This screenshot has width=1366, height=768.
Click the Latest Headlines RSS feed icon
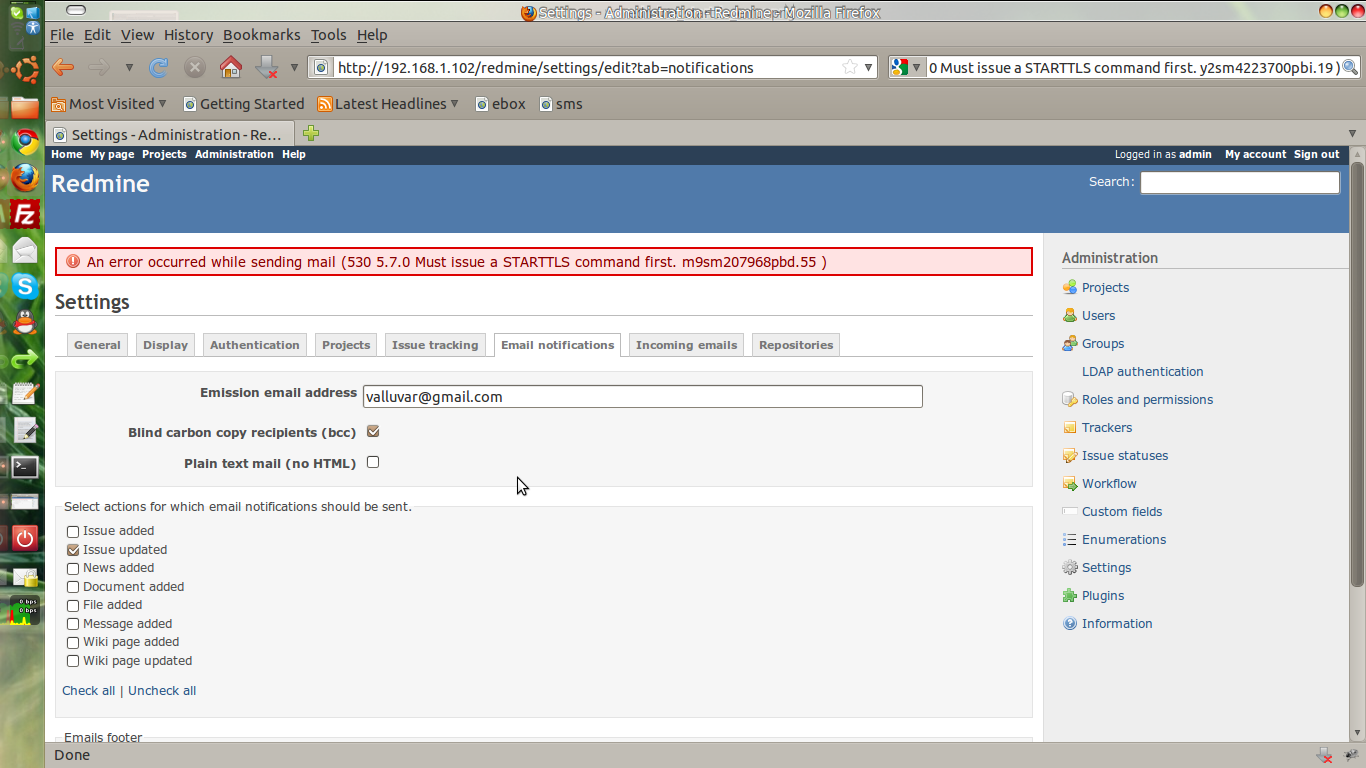(x=324, y=104)
